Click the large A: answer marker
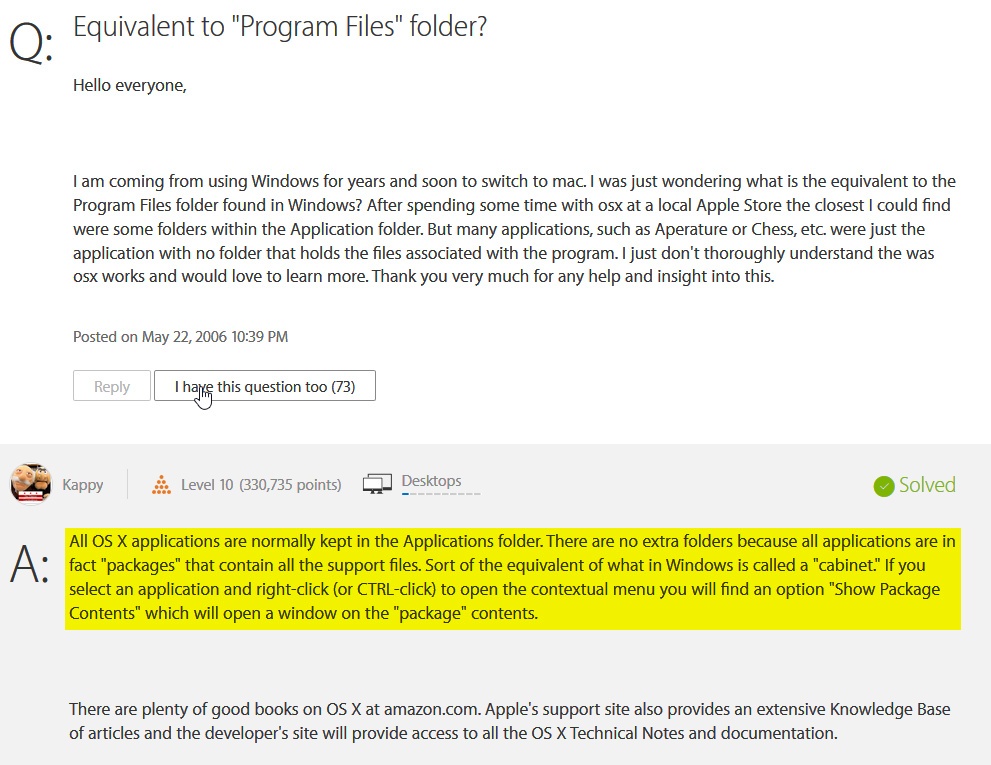This screenshot has height=765, width=991. [x=31, y=564]
